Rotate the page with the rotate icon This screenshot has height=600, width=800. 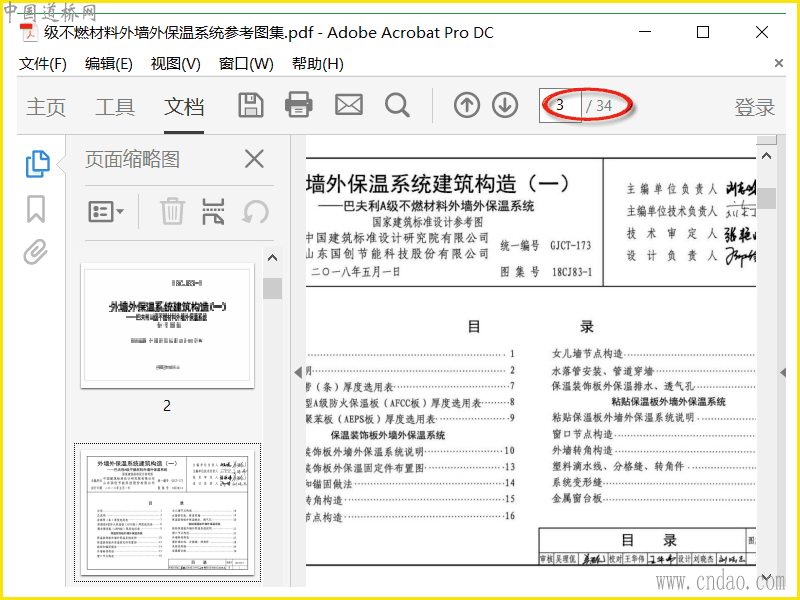pos(255,211)
